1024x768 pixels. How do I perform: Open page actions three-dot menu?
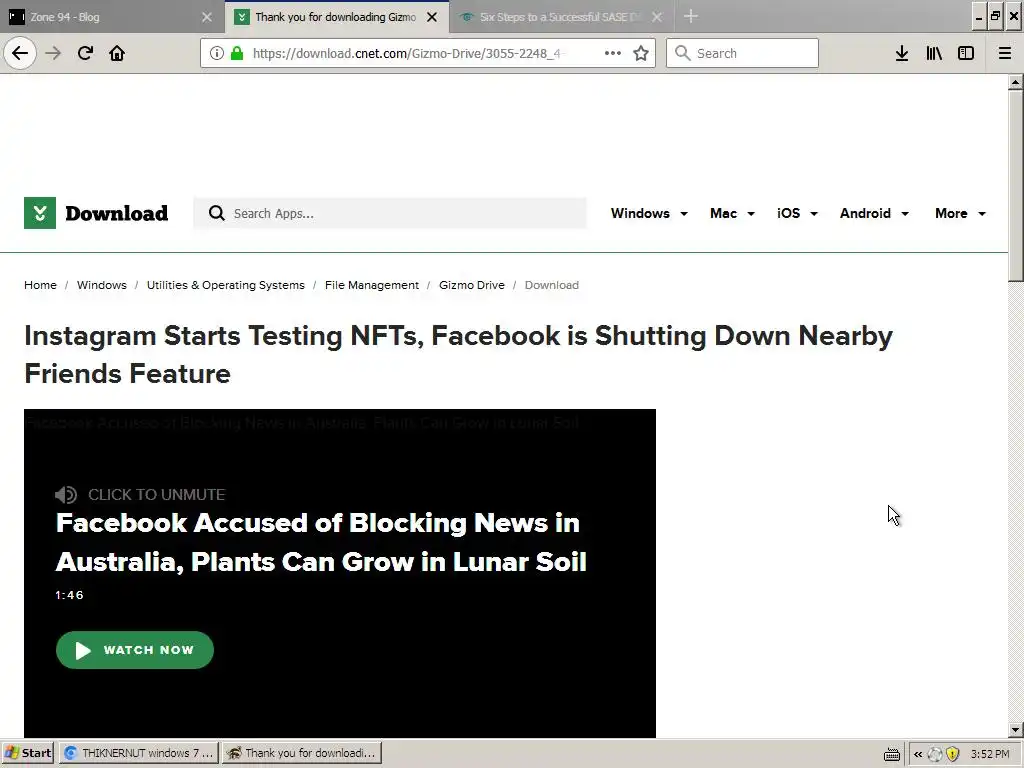coord(613,53)
